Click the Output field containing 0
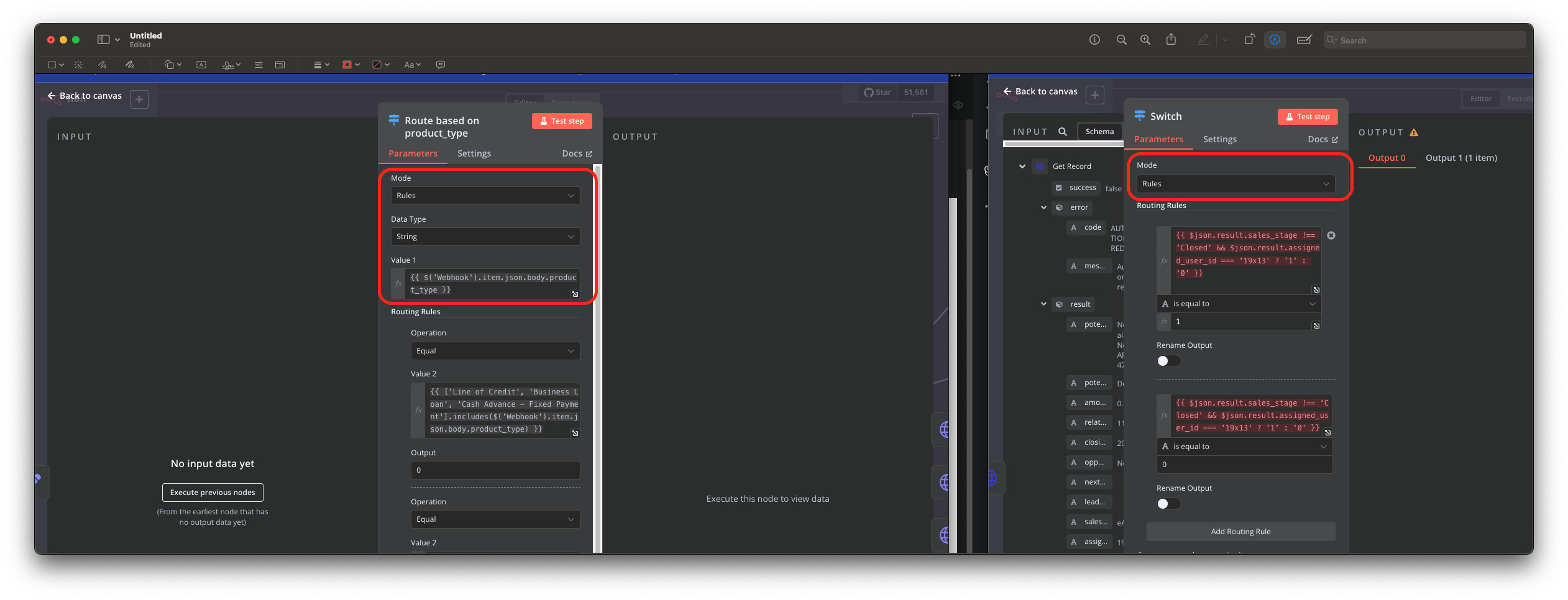 (x=495, y=470)
